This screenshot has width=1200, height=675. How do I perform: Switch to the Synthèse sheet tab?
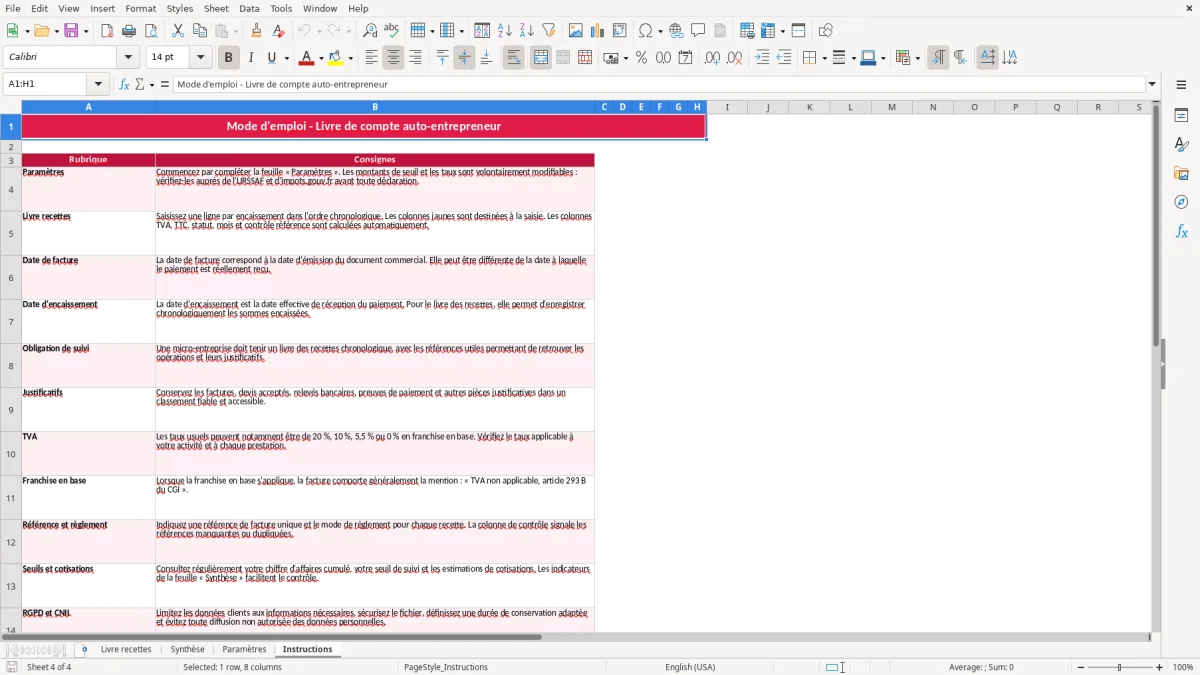click(187, 649)
